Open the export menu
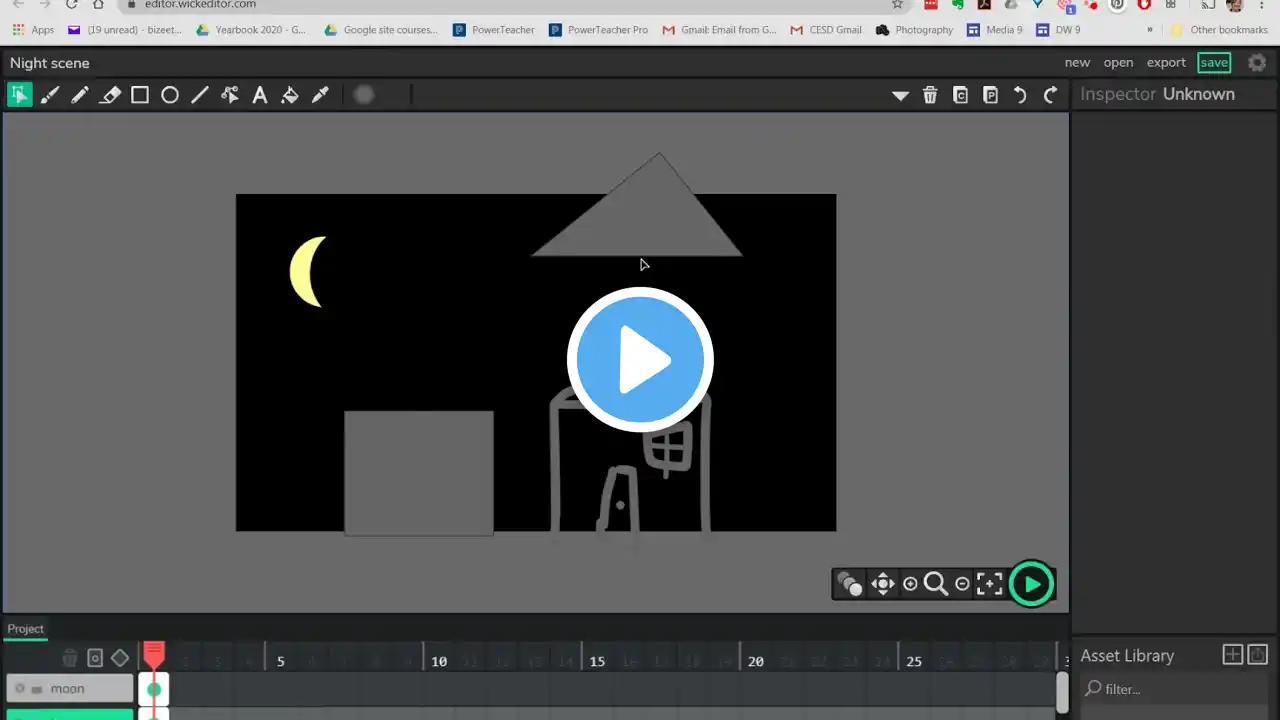The width and height of the screenshot is (1280, 720). 1165,62
